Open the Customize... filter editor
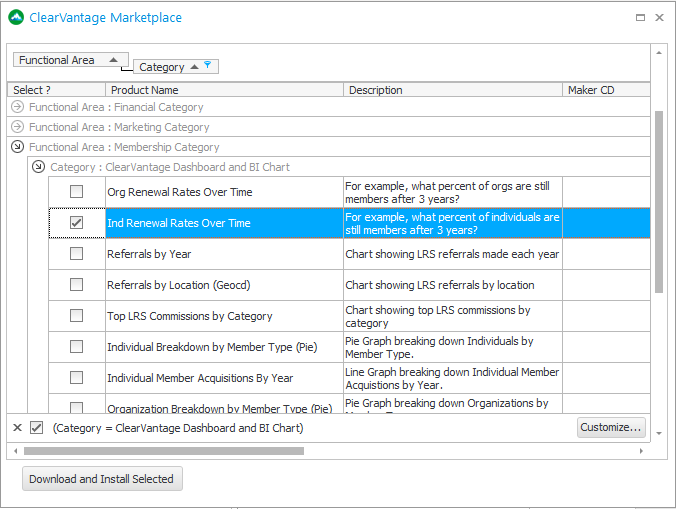The image size is (676, 509). [611, 427]
